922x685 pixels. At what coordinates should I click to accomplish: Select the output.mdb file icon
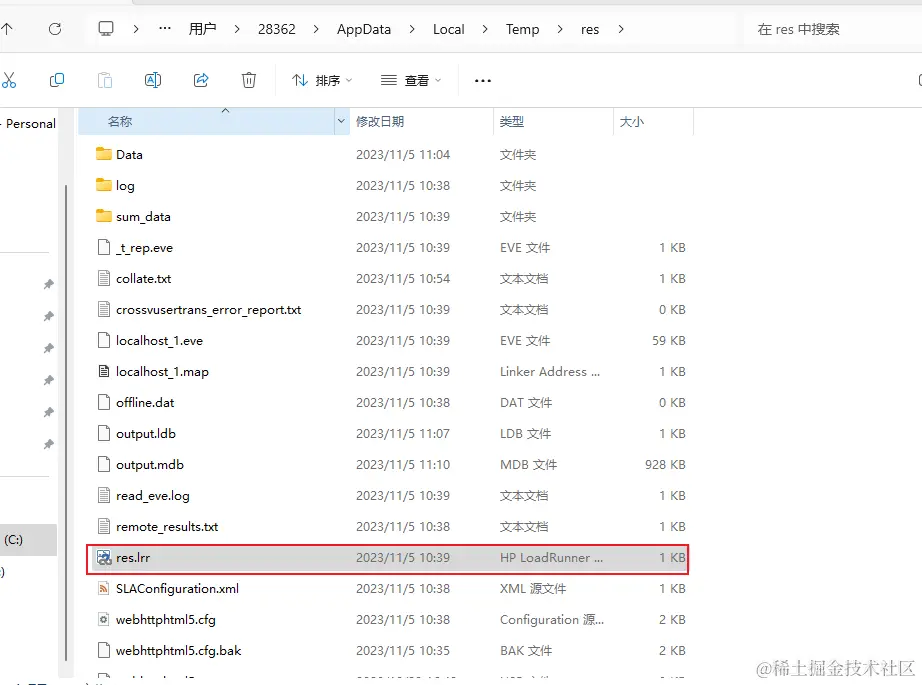(x=103, y=465)
